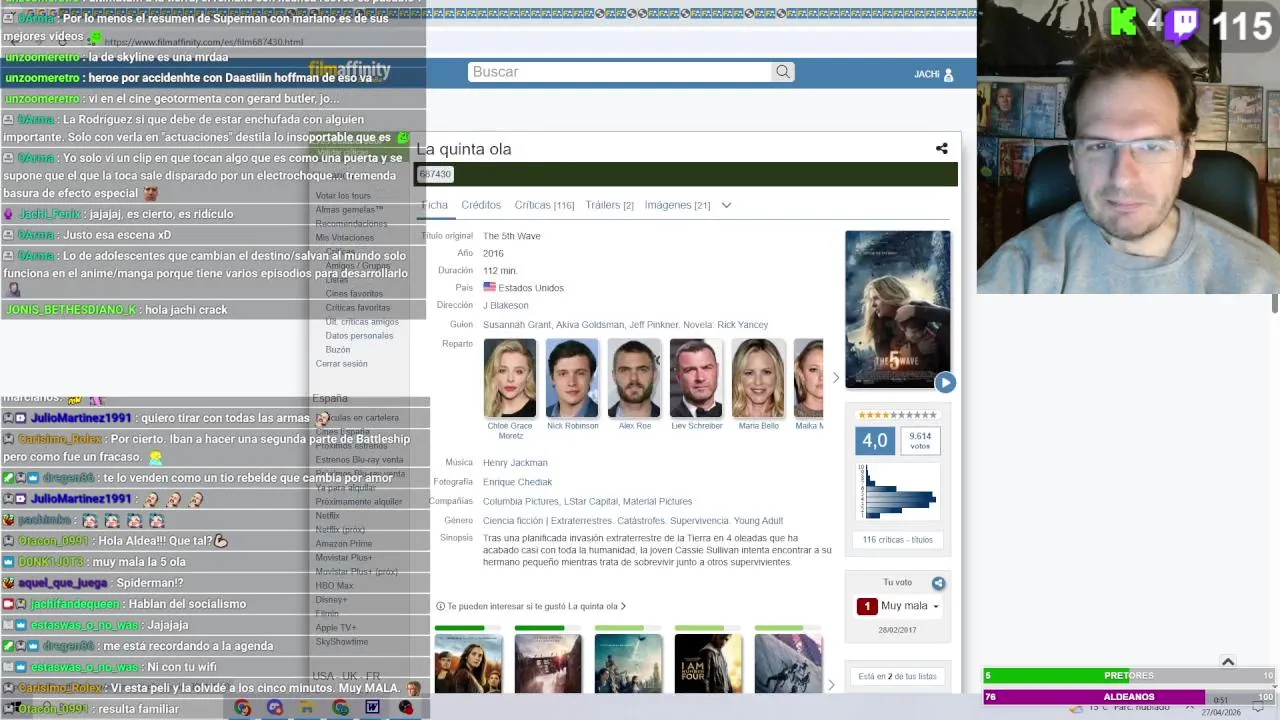Open Rick Yancey novel author link
Screen dimensions: 1280x720
pyautogui.click(x=742, y=325)
